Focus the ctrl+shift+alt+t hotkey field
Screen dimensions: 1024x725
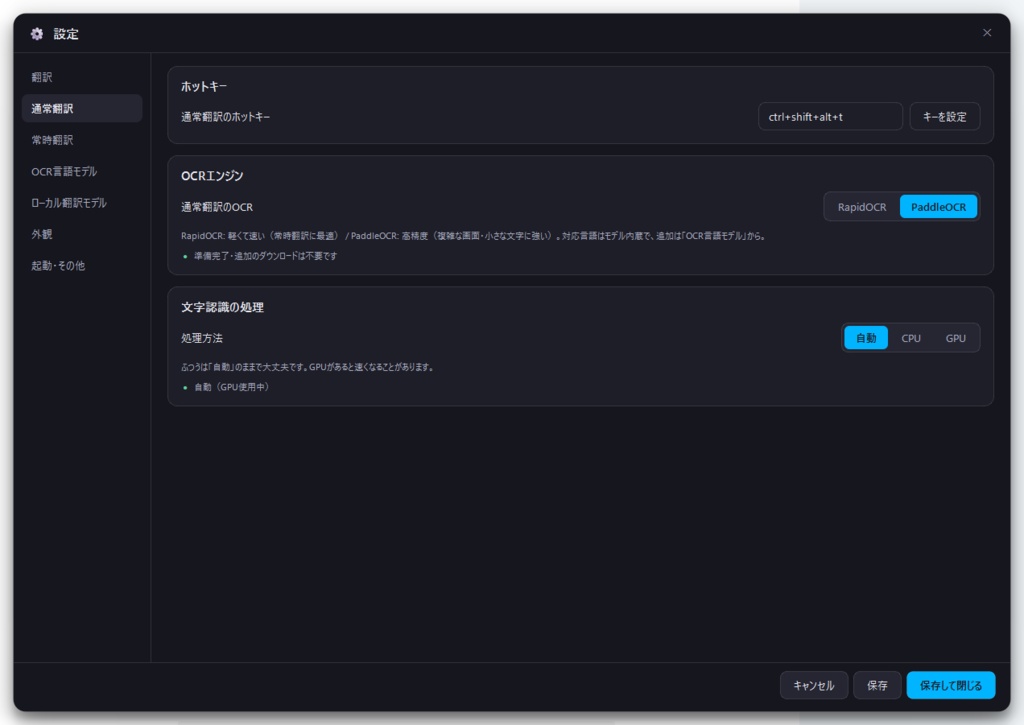point(830,117)
